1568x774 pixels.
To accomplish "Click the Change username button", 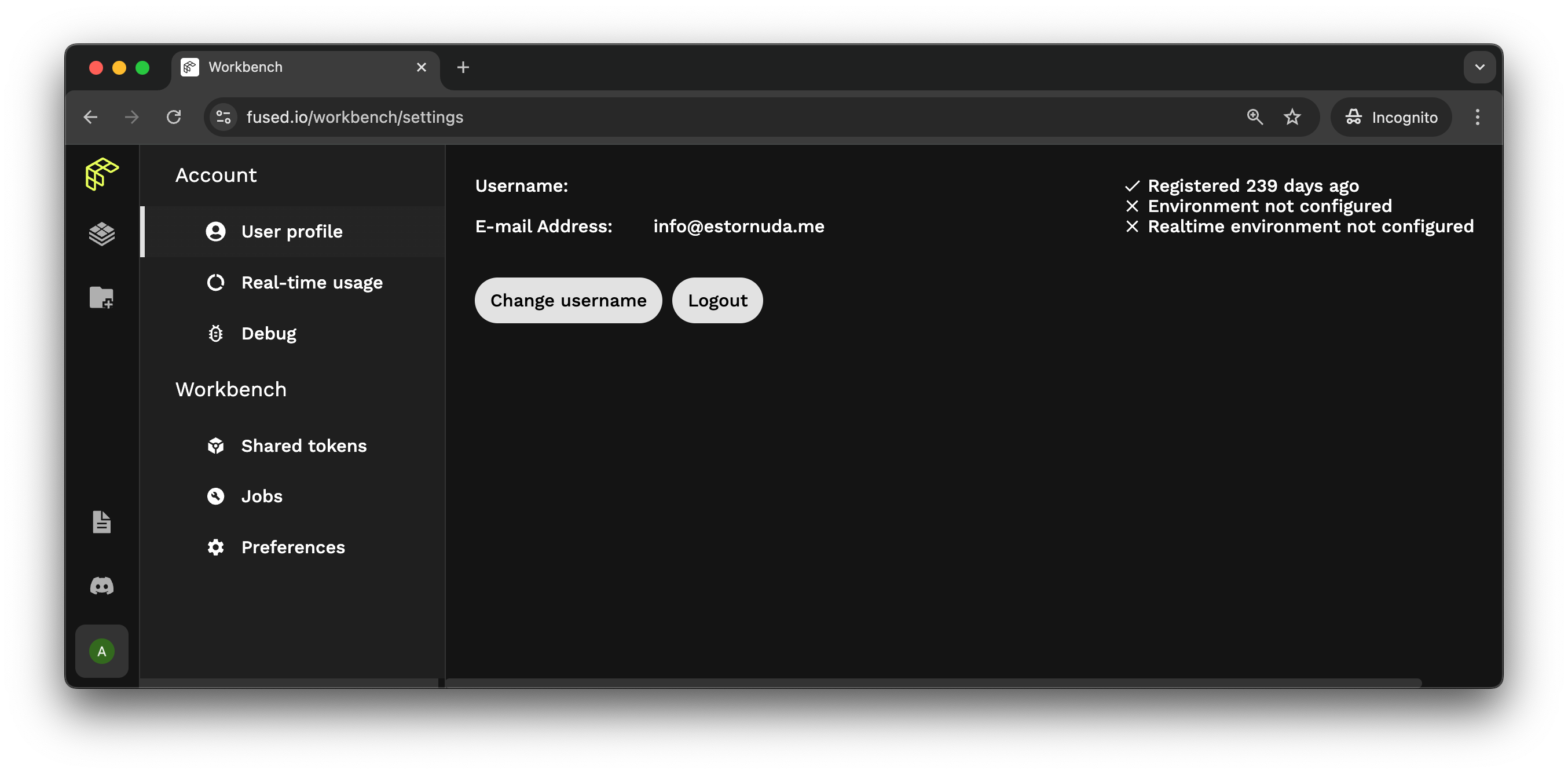I will pos(568,300).
